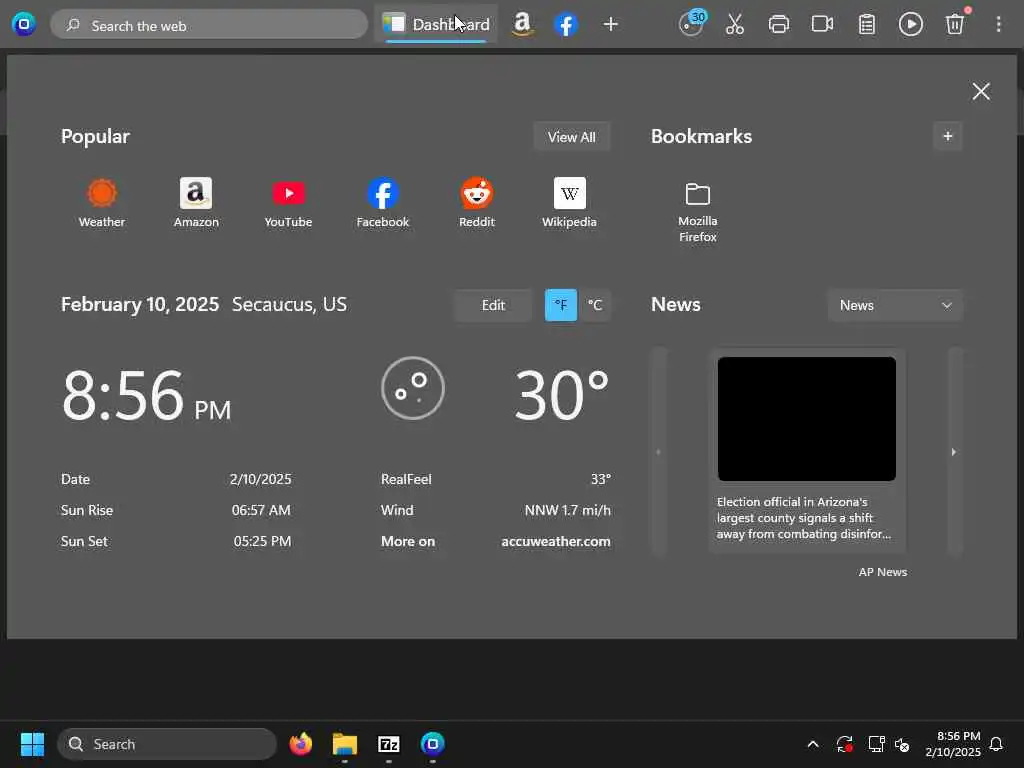This screenshot has height=768, width=1024.
Task: Click the Secaucus, US location text
Action: (289, 304)
